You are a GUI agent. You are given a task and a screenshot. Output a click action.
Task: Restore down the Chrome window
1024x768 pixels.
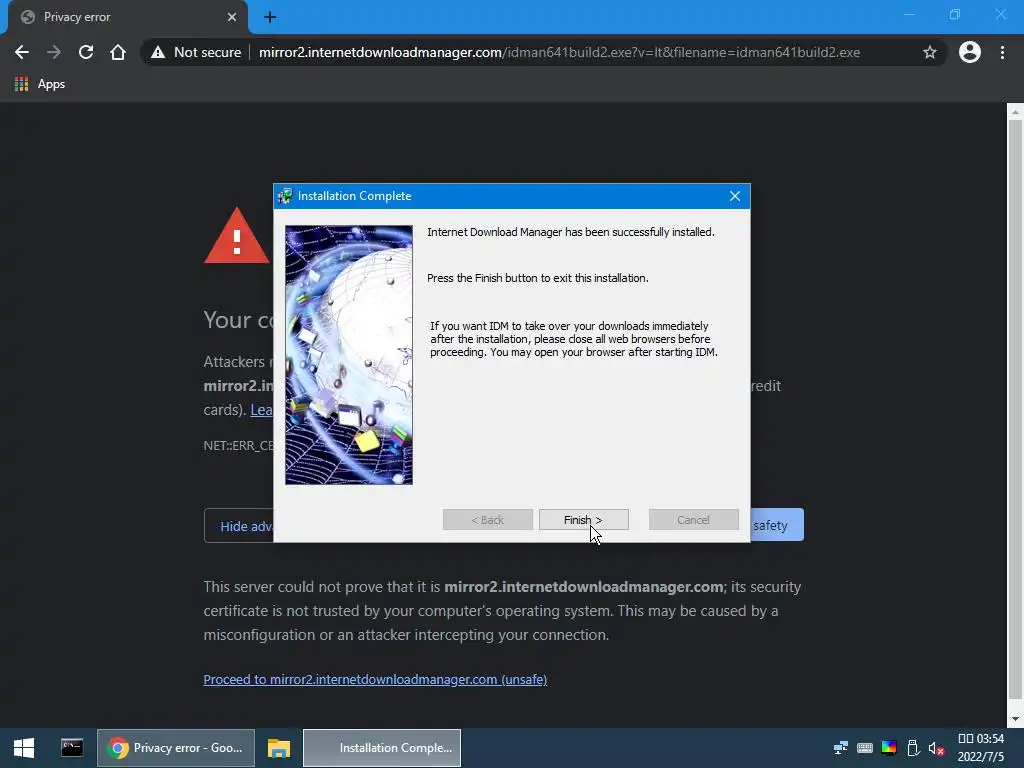955,14
